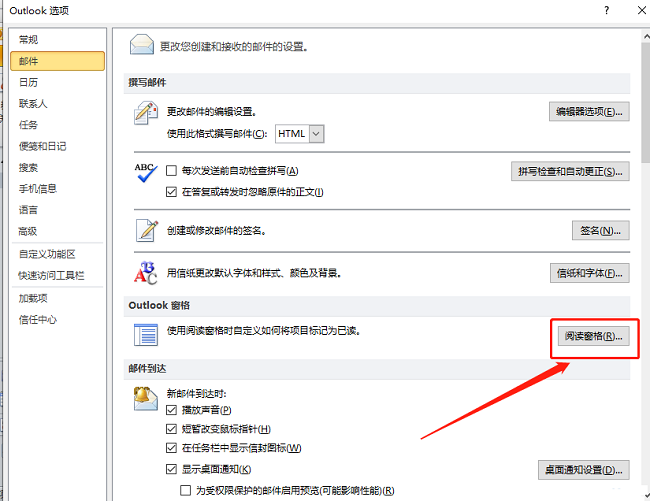The height and width of the screenshot is (501, 650).
Task: Open 自定义功能区 category
Action: coord(57,254)
